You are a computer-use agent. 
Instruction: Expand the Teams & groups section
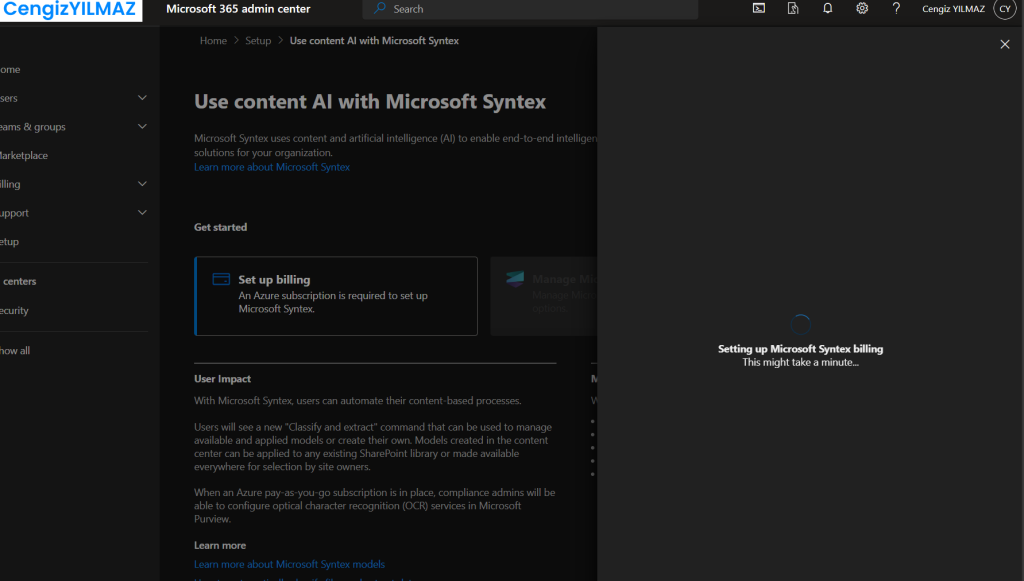point(142,127)
